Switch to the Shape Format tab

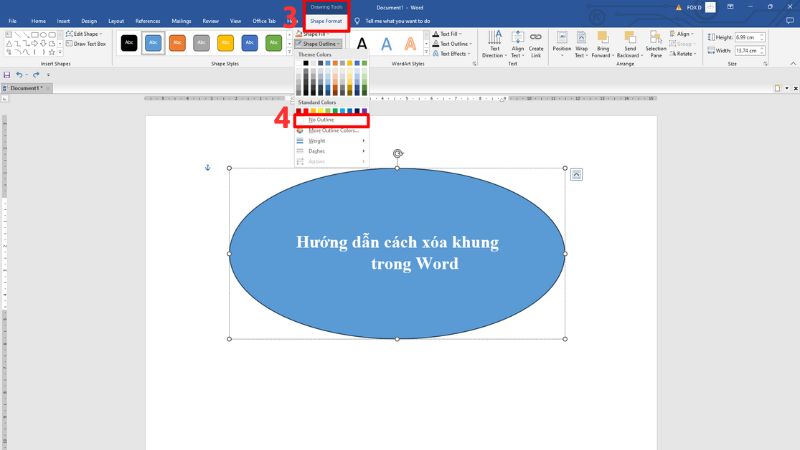click(x=327, y=20)
